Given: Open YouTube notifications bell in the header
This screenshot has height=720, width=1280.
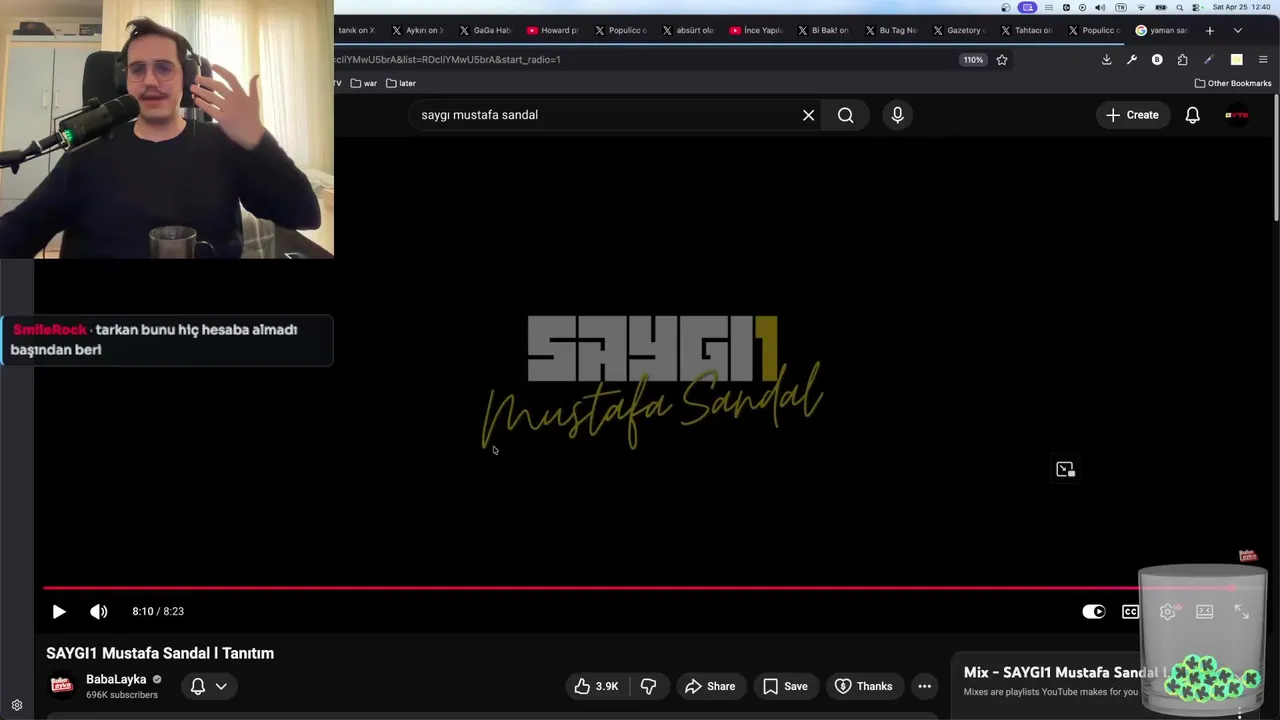Looking at the screenshot, I should click(1192, 115).
